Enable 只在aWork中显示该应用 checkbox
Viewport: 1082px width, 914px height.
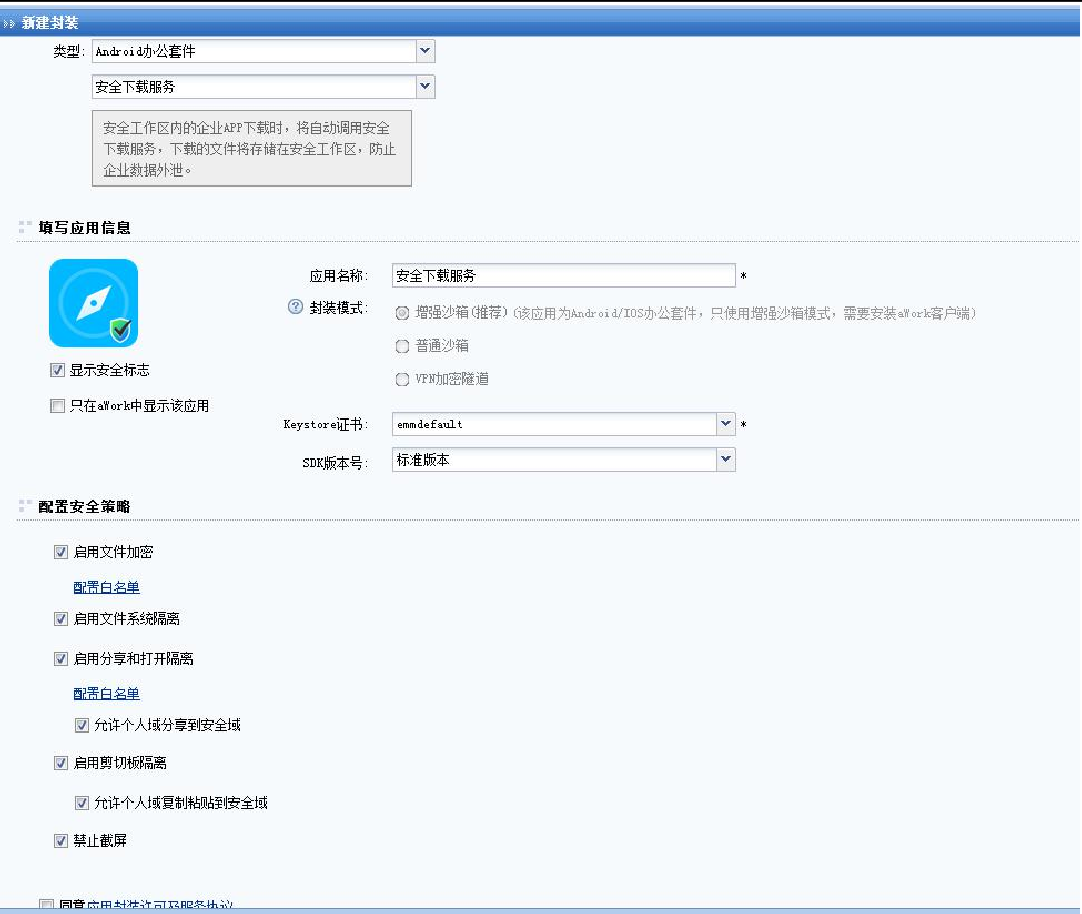tap(57, 406)
